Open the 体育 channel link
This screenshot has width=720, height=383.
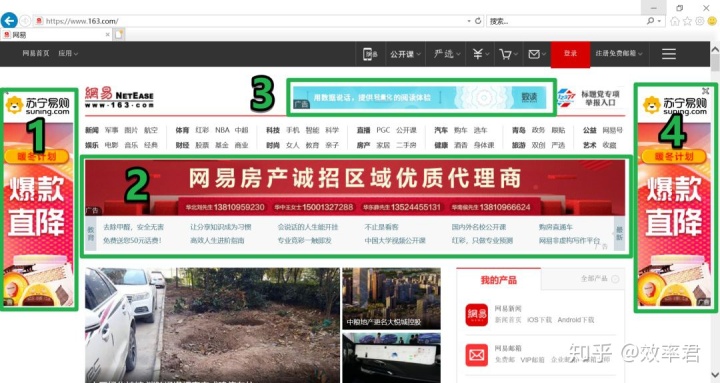click(182, 130)
